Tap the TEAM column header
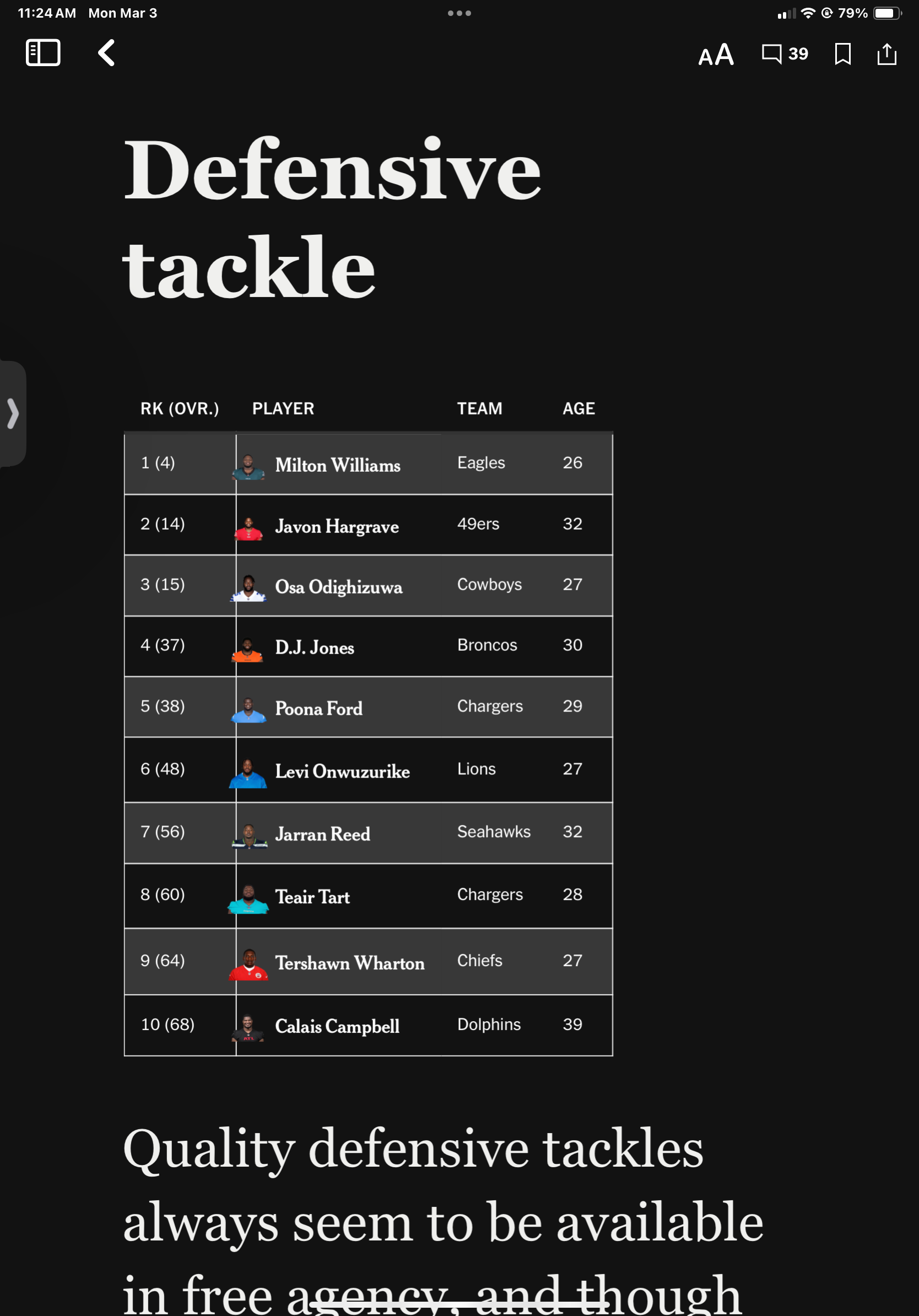 click(x=479, y=409)
